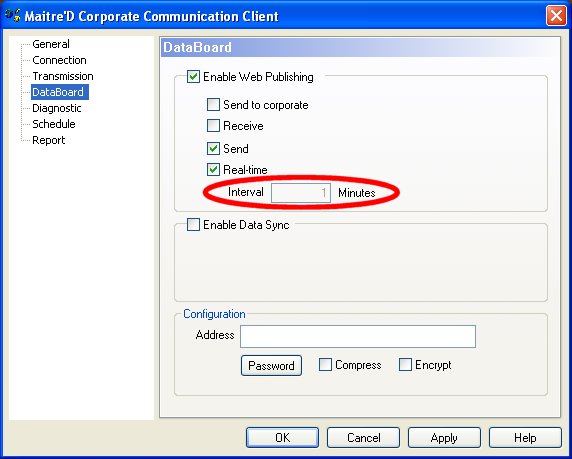Select Transmission in the left tree
The width and height of the screenshot is (572, 459).
tap(63, 76)
